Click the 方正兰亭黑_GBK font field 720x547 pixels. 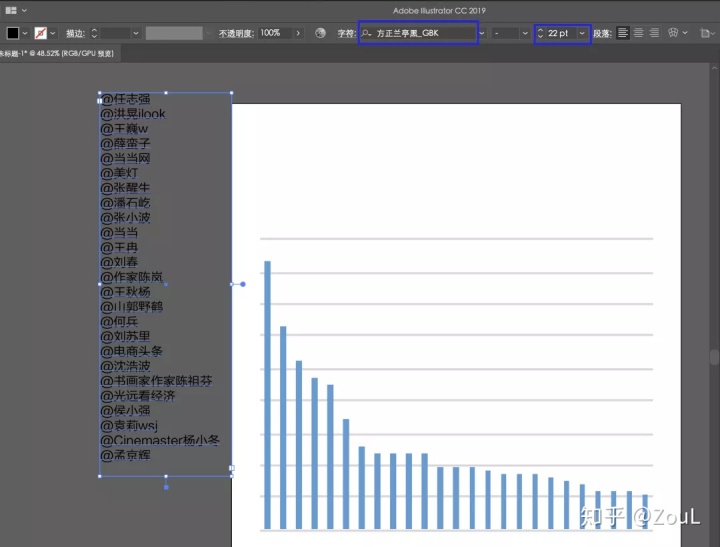[418, 33]
